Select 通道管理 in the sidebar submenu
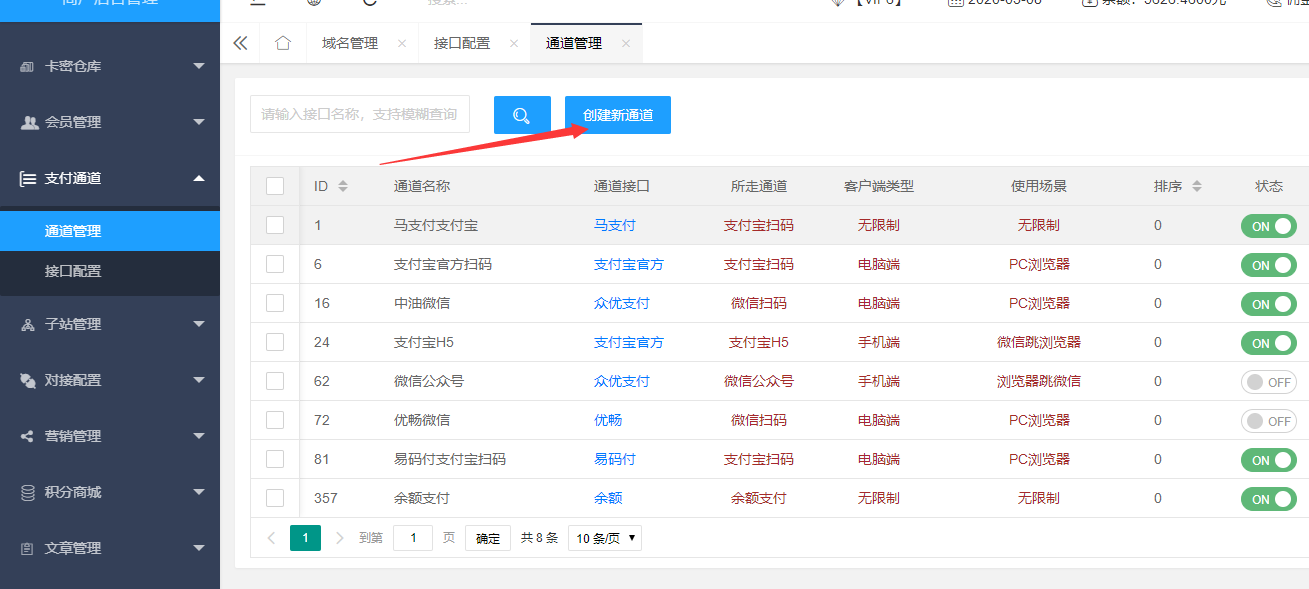The image size is (1309, 589). coord(110,231)
